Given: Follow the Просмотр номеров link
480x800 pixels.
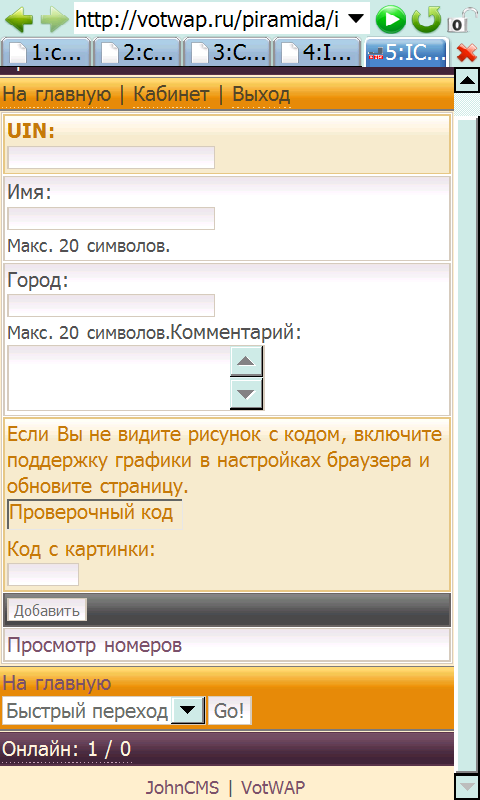Looking at the screenshot, I should tap(95, 645).
